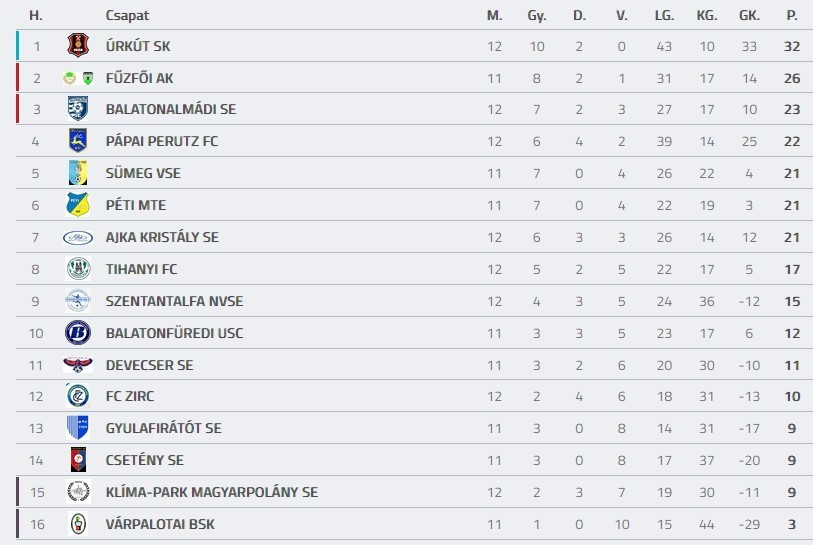Viewport: 813px width, 545px height.
Task: Select the Tihanyi FC team name
Action: click(x=141, y=269)
